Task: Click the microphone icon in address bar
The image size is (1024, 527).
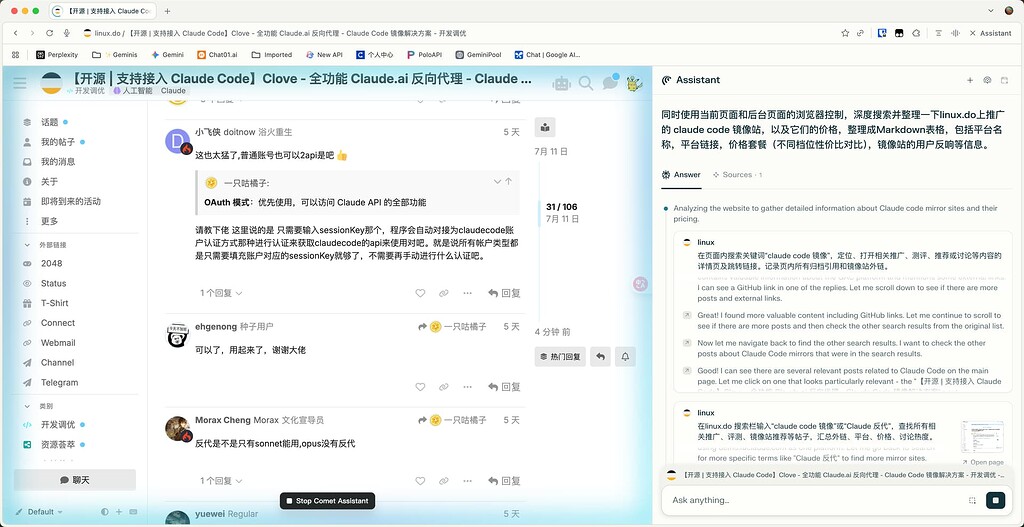Action: click(x=67, y=33)
